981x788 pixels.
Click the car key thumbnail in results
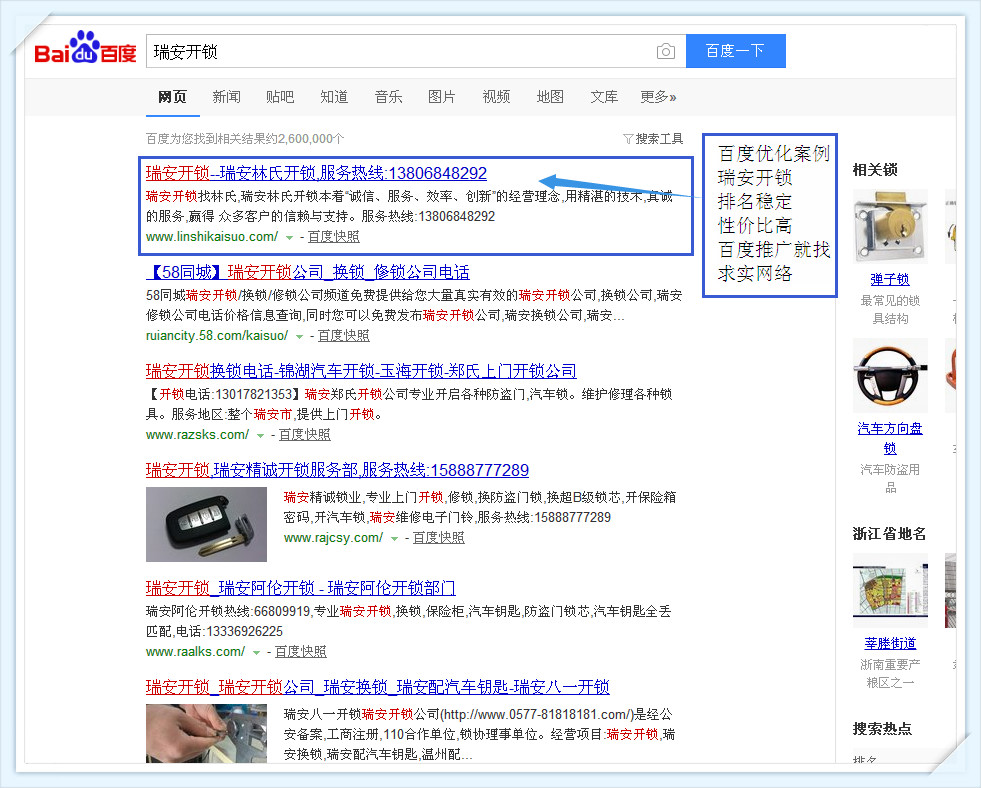[206, 524]
